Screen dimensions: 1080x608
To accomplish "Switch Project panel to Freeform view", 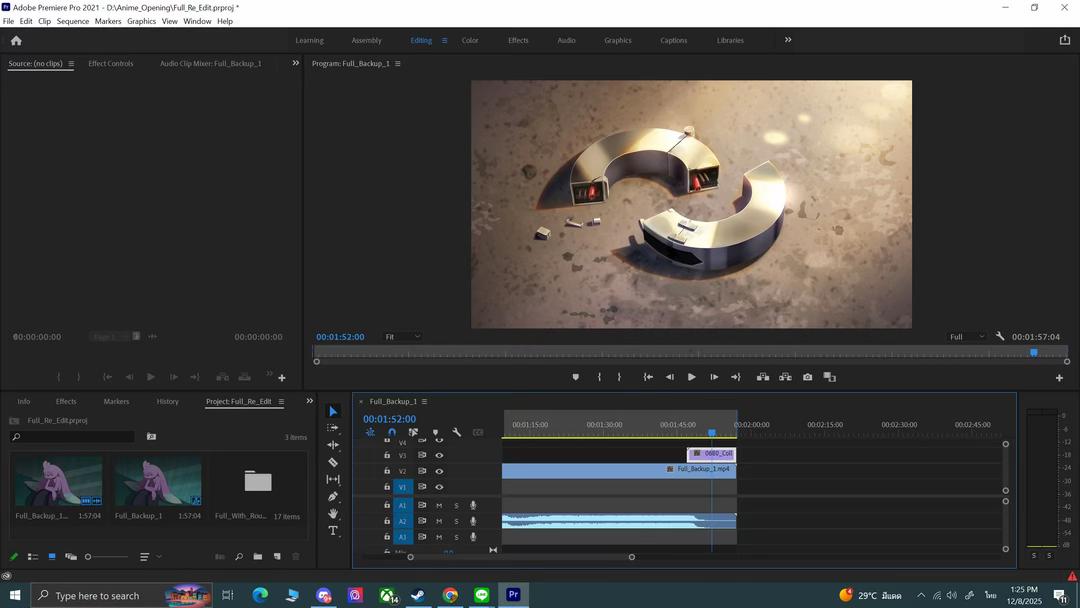I will (71, 556).
